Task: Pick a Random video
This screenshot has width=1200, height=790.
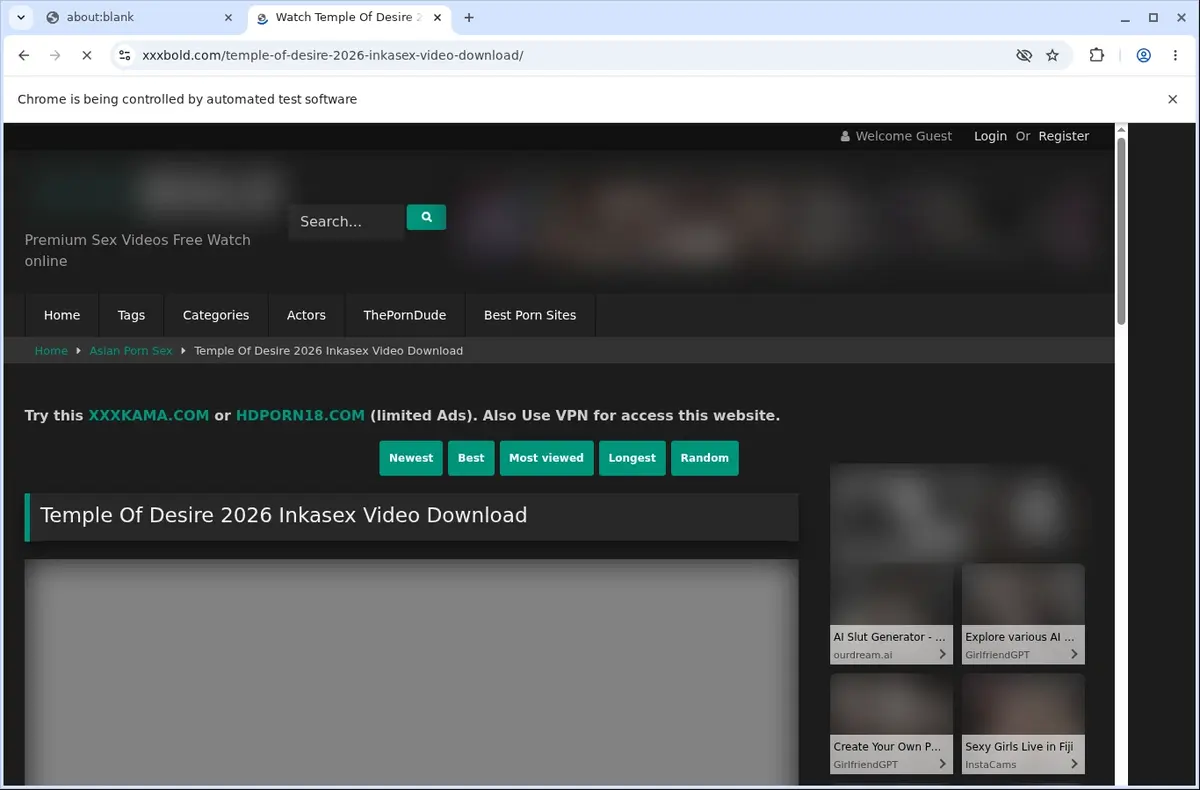Action: tap(705, 458)
